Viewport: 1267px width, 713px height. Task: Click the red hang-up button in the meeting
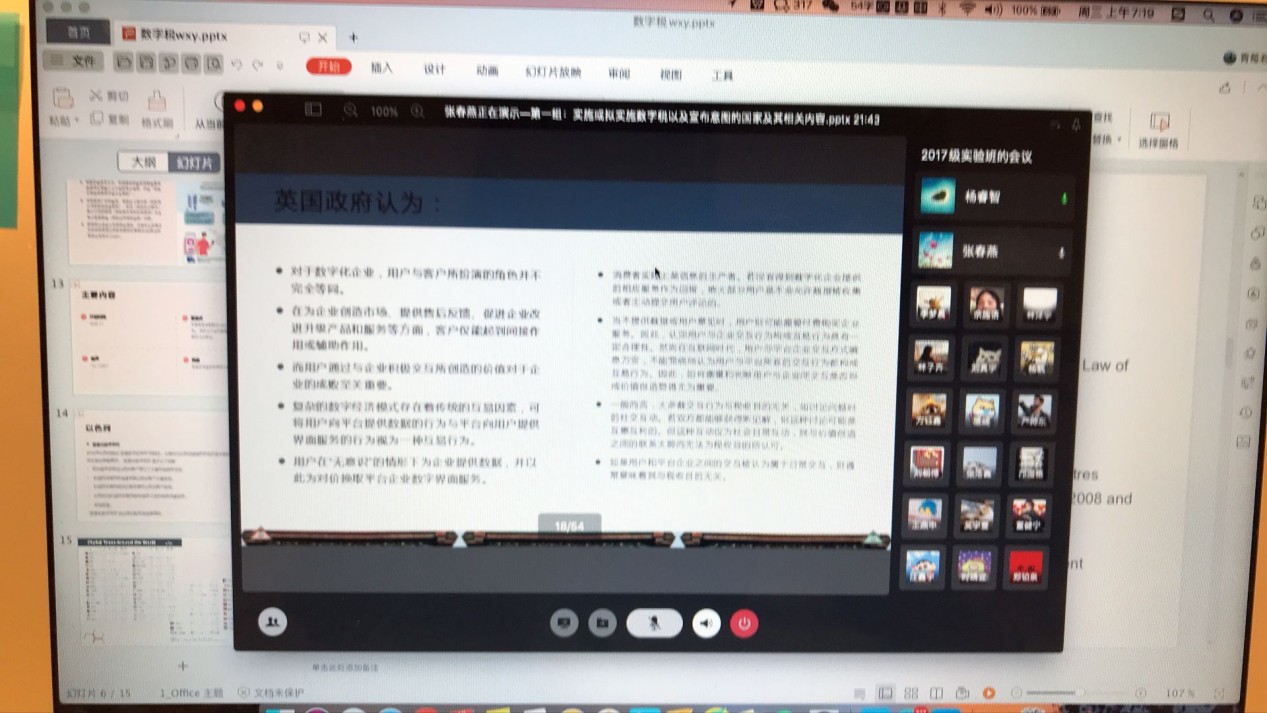tap(743, 623)
